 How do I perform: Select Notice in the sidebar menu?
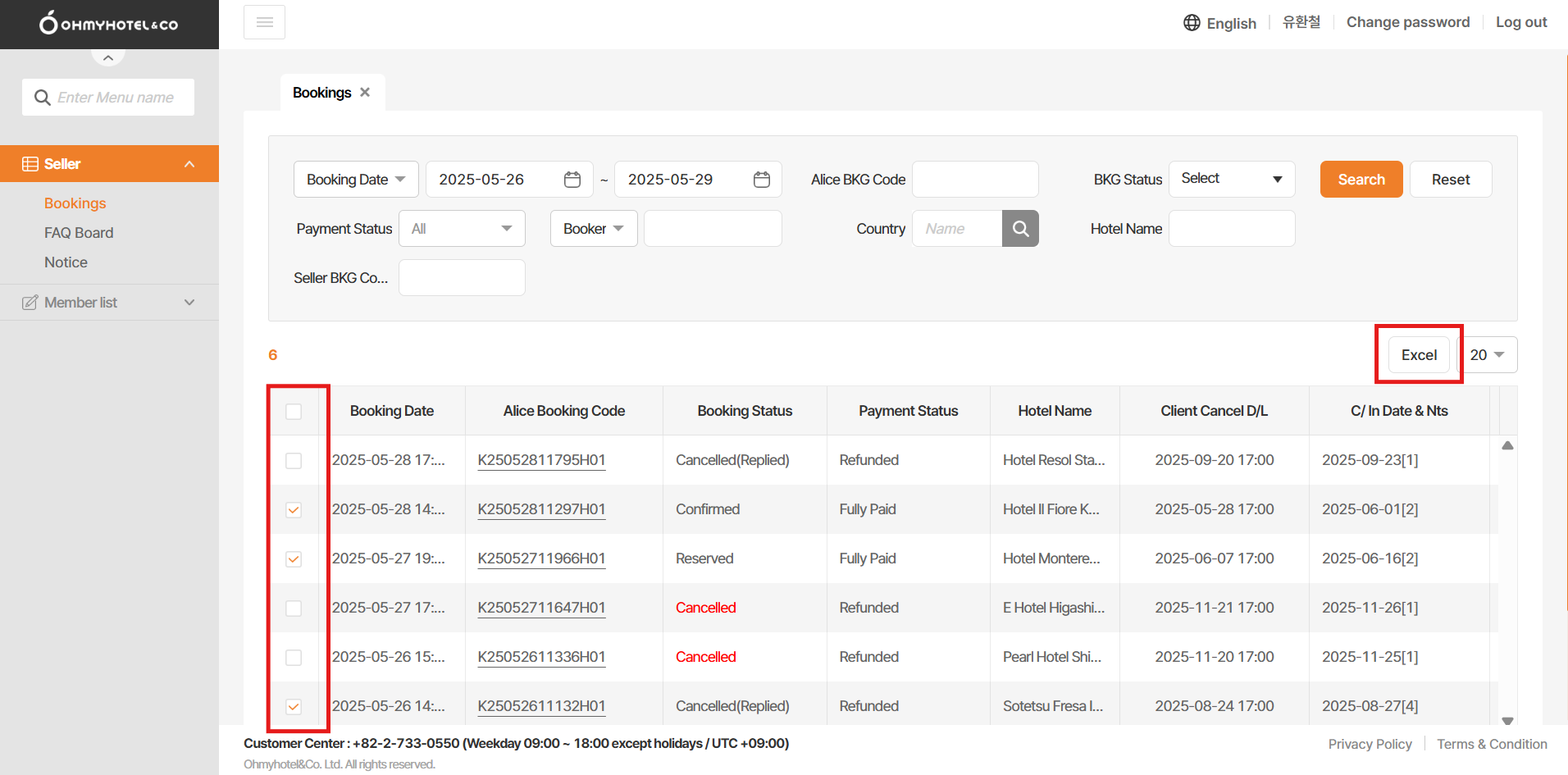click(66, 262)
